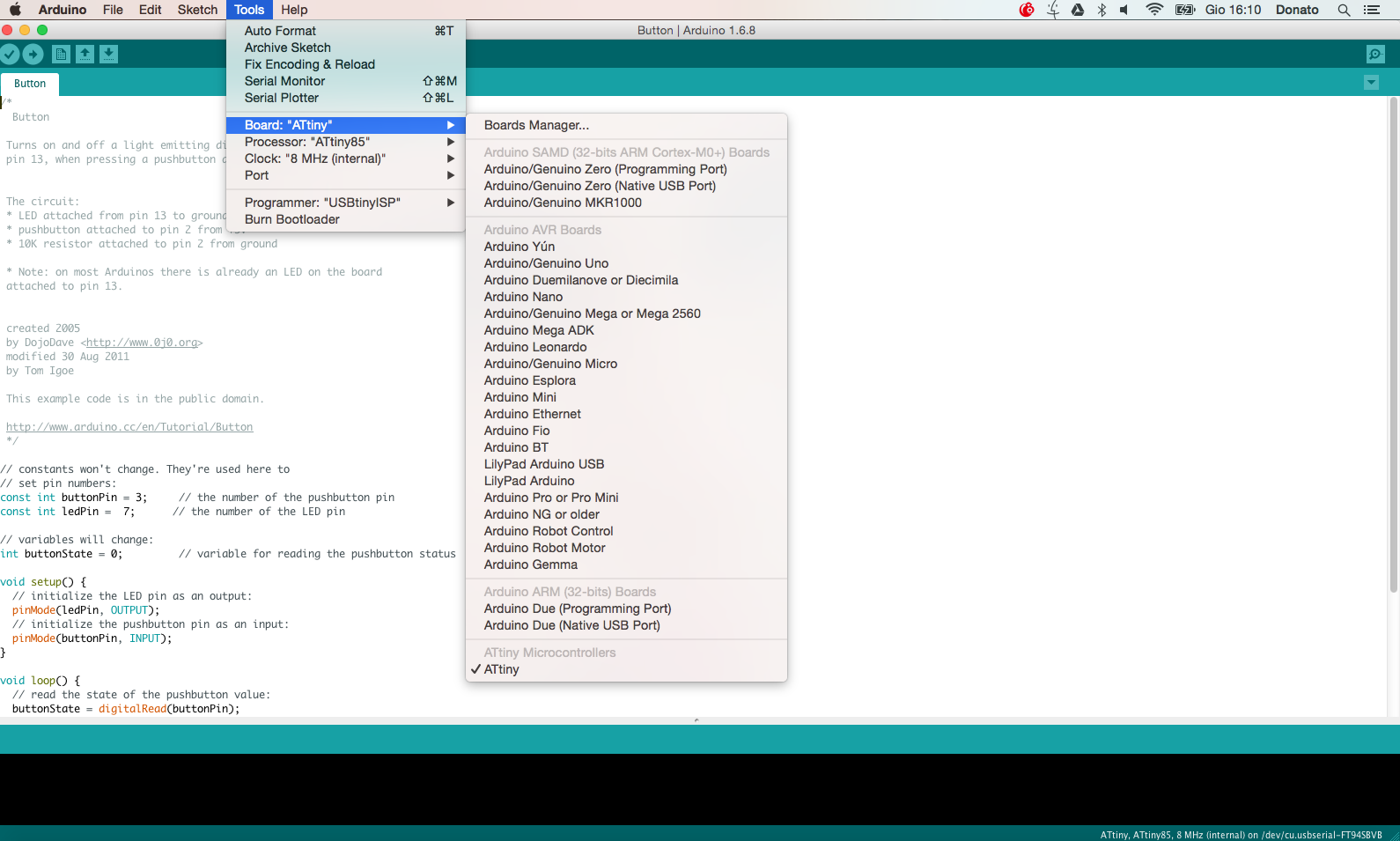The width and height of the screenshot is (1400, 841).
Task: Switch to the Button sketch tab
Action: (x=30, y=84)
